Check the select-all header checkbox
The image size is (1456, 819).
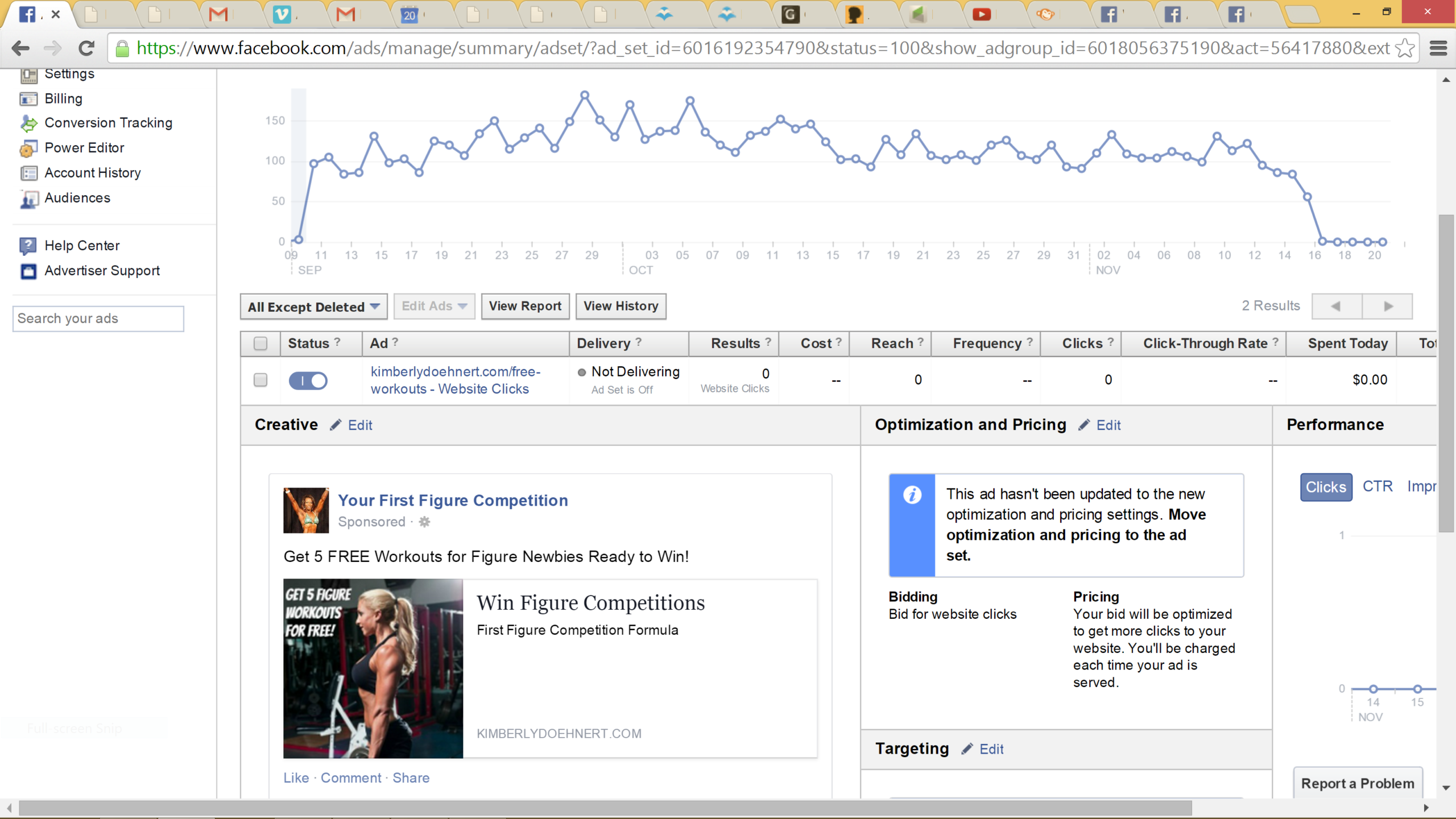[260, 344]
